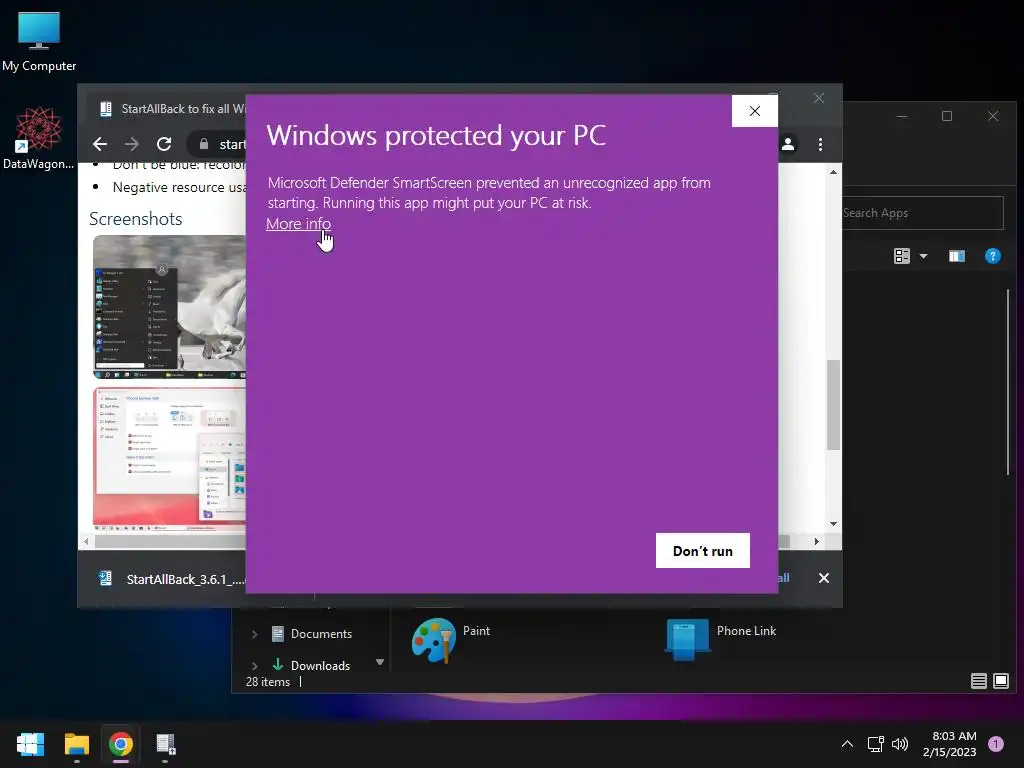This screenshot has width=1024, height=768.
Task: Open the Windows Start button
Action: (x=30, y=744)
